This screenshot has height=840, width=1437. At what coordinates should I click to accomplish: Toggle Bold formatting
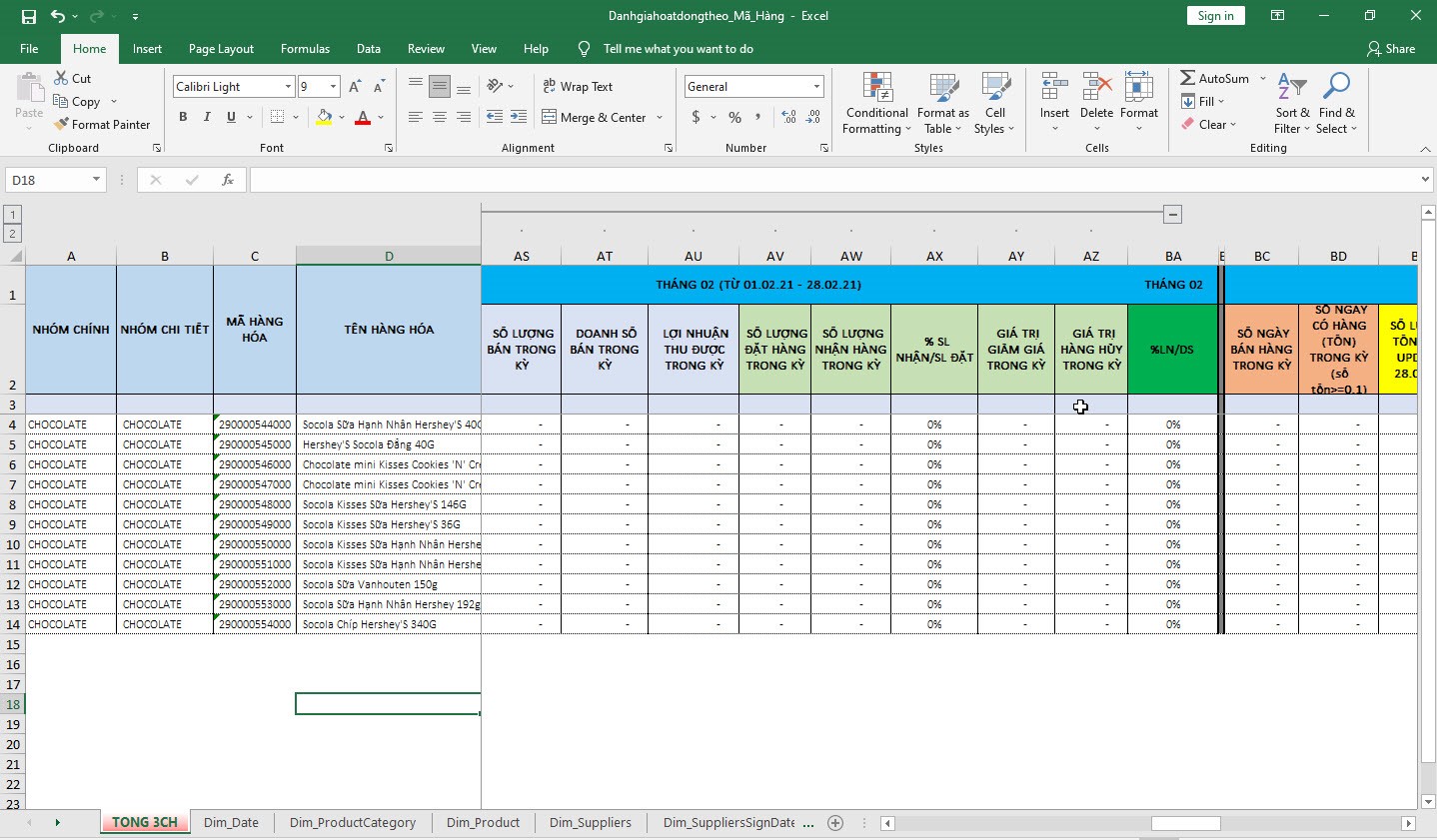point(183,117)
